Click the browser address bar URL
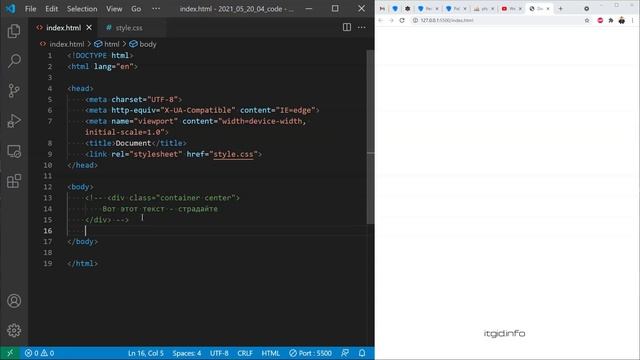The width and height of the screenshot is (640, 360). [x=447, y=20]
